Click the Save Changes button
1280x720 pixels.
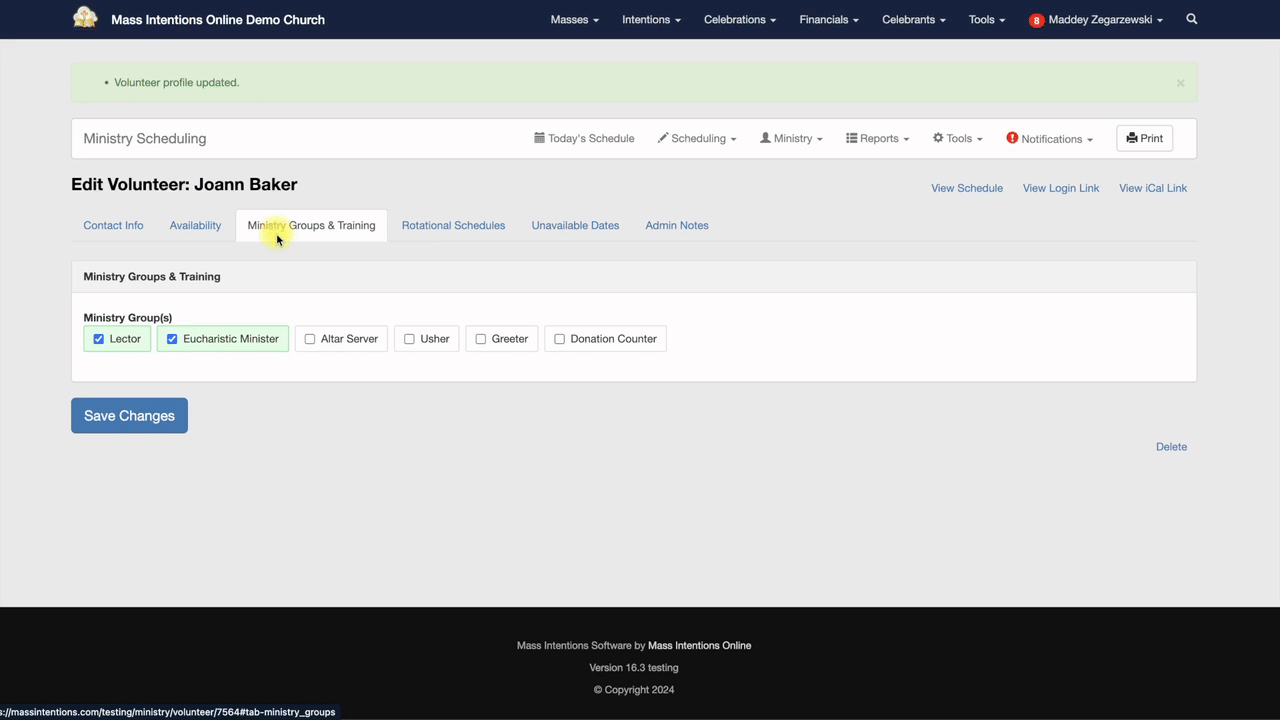129,416
